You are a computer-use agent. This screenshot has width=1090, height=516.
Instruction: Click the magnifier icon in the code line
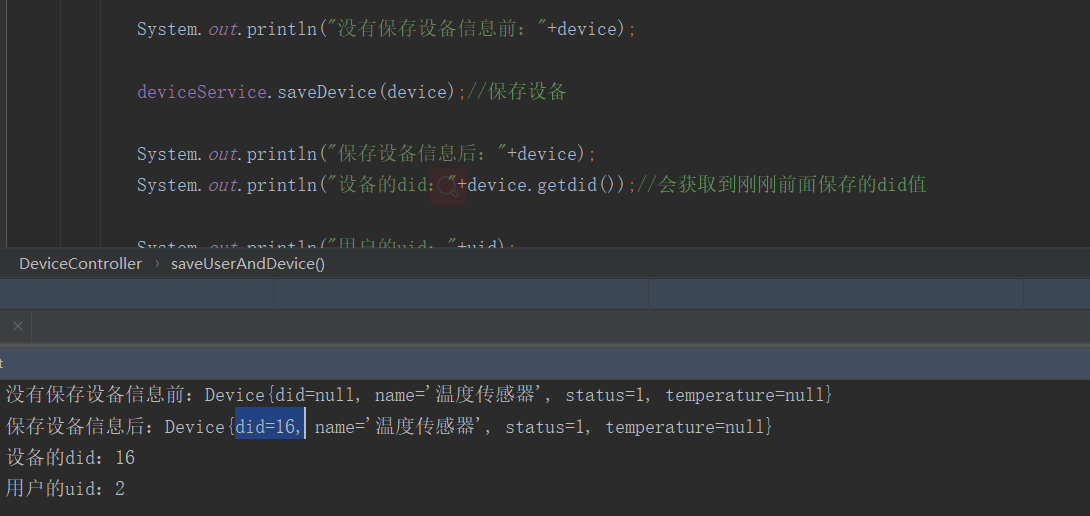(448, 186)
